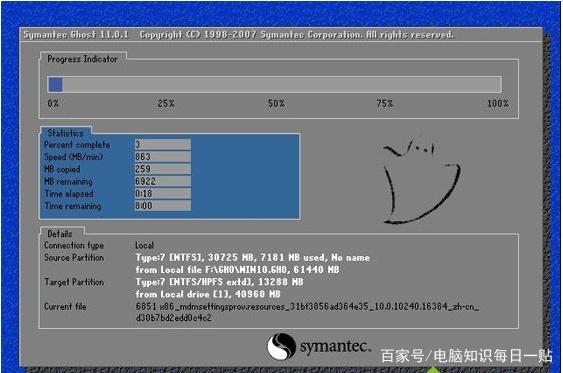Select the Details panel title
Image resolution: width=563 pixels, height=373 pixels.
(x=60, y=234)
